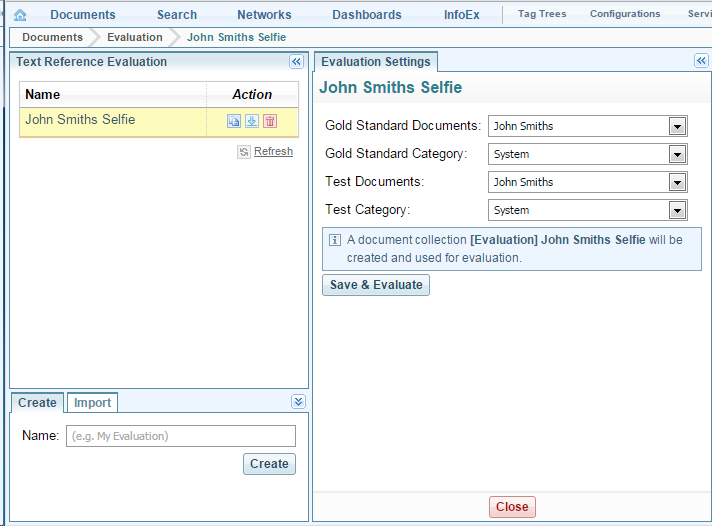Image resolution: width=712 pixels, height=526 pixels.
Task: Click the red Close button
Action: (512, 507)
